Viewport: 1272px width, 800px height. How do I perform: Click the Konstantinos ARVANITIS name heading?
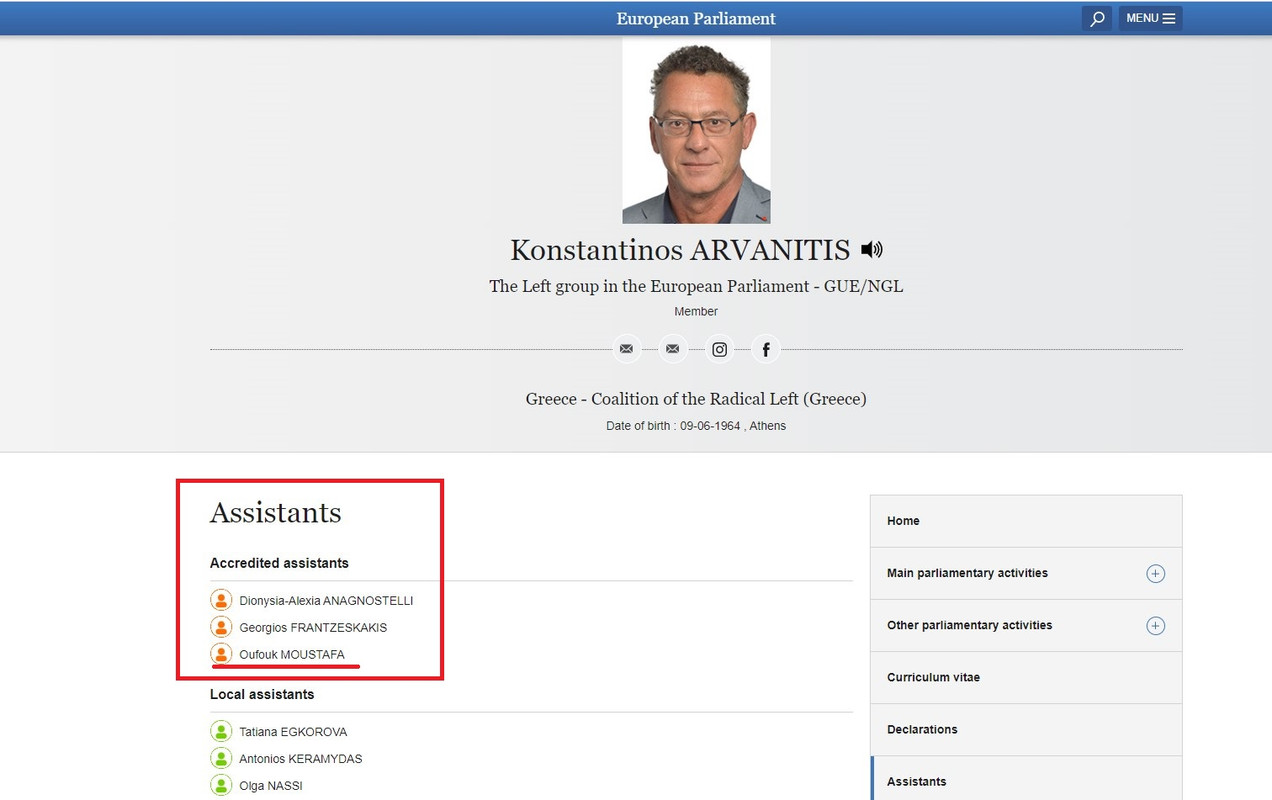(x=680, y=249)
